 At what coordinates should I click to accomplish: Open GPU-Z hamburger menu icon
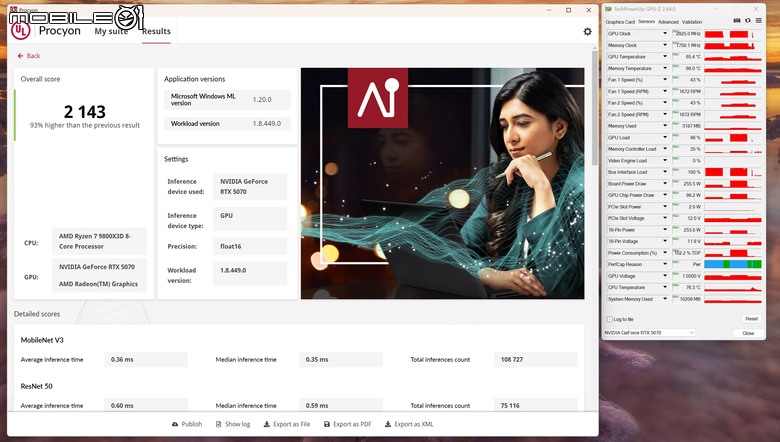[758, 21]
